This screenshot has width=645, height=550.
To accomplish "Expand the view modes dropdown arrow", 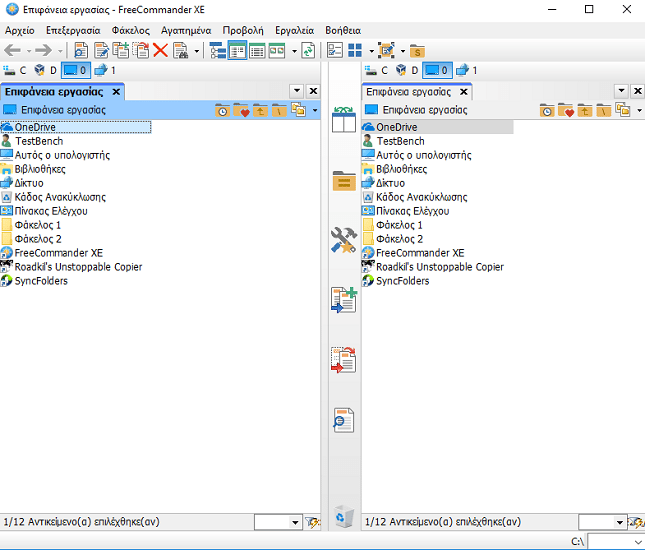I will coord(294,51).
